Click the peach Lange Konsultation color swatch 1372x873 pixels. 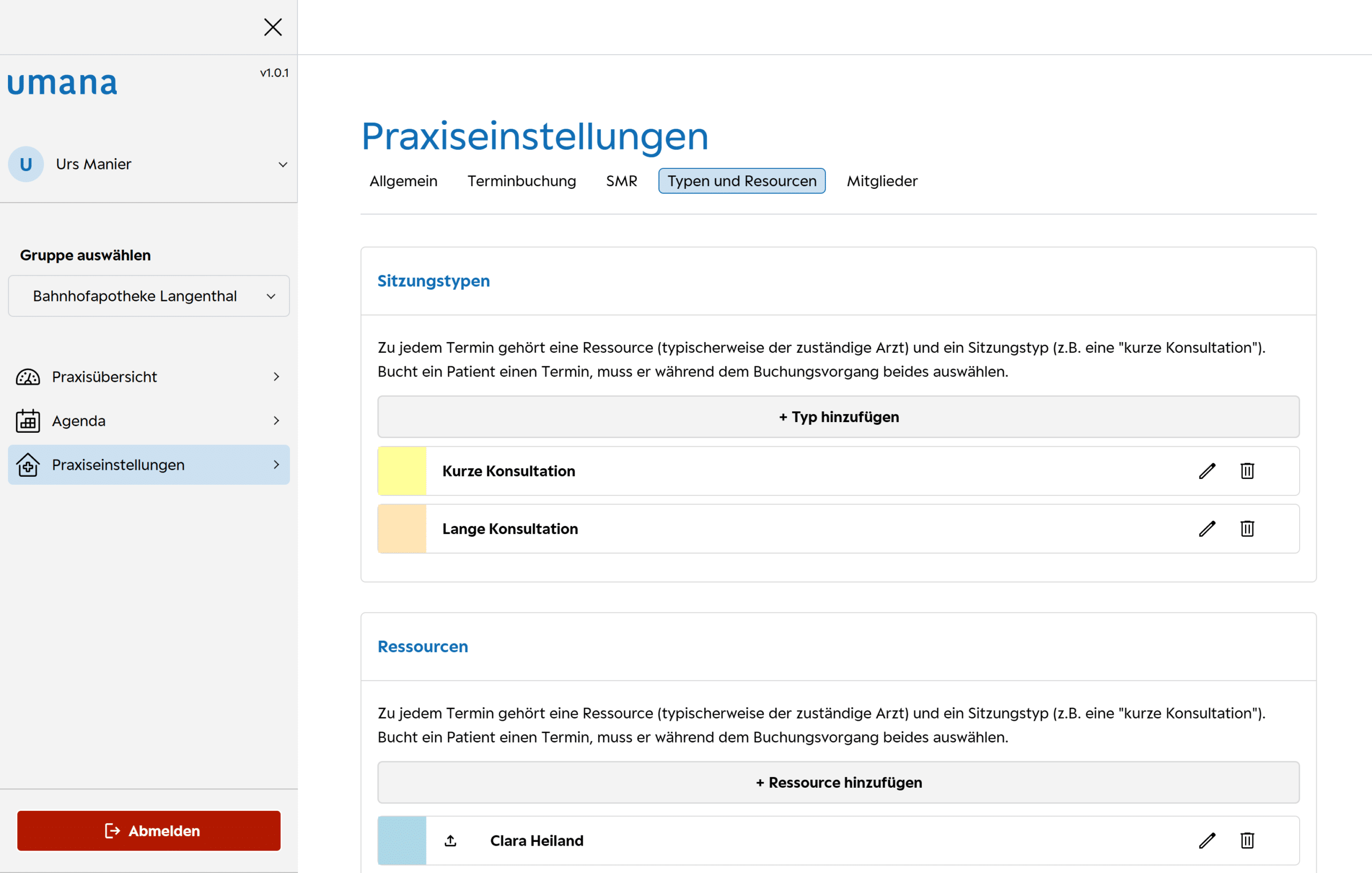point(402,529)
